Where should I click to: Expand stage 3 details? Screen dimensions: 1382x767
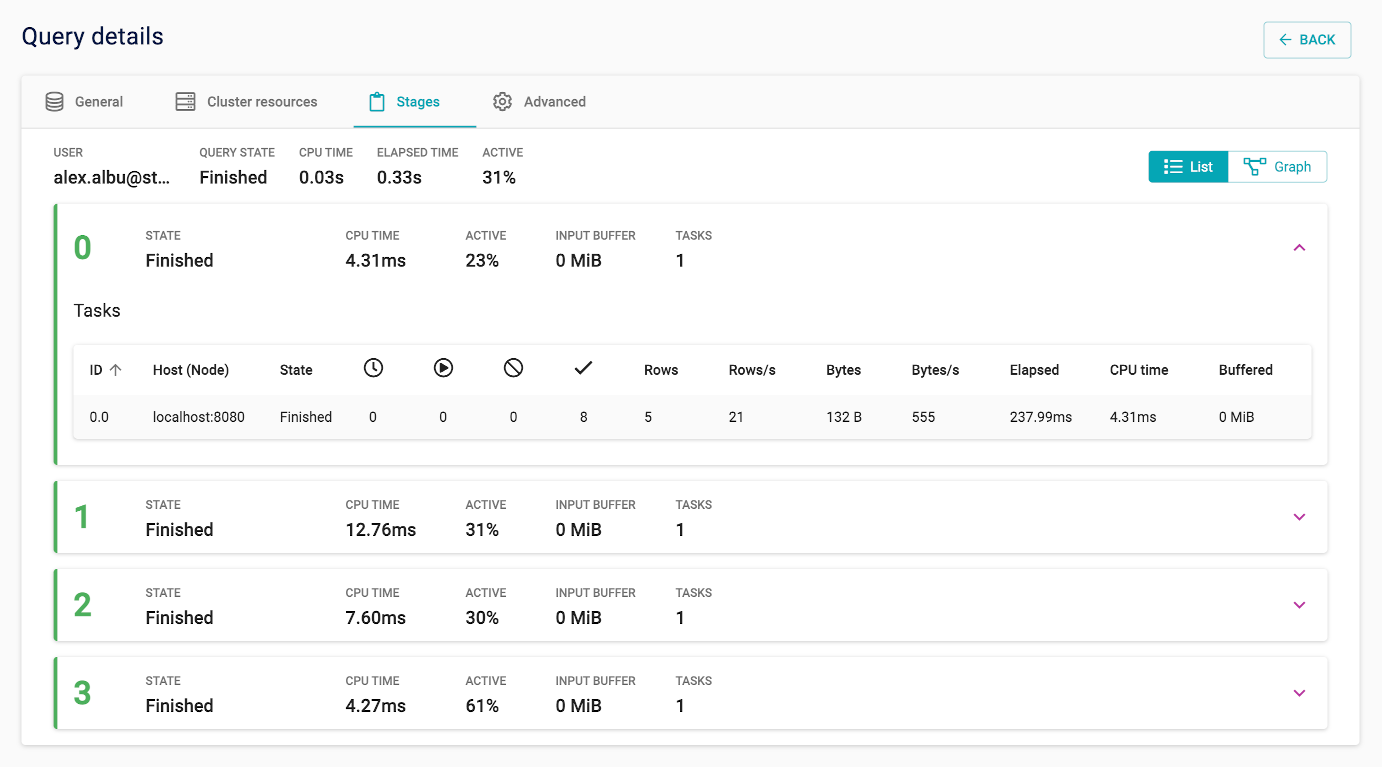click(1299, 692)
